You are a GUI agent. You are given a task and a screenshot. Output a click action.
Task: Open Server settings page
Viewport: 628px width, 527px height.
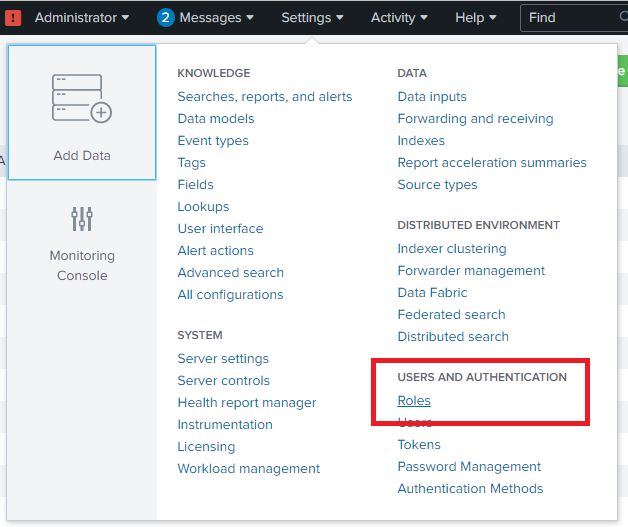223,359
